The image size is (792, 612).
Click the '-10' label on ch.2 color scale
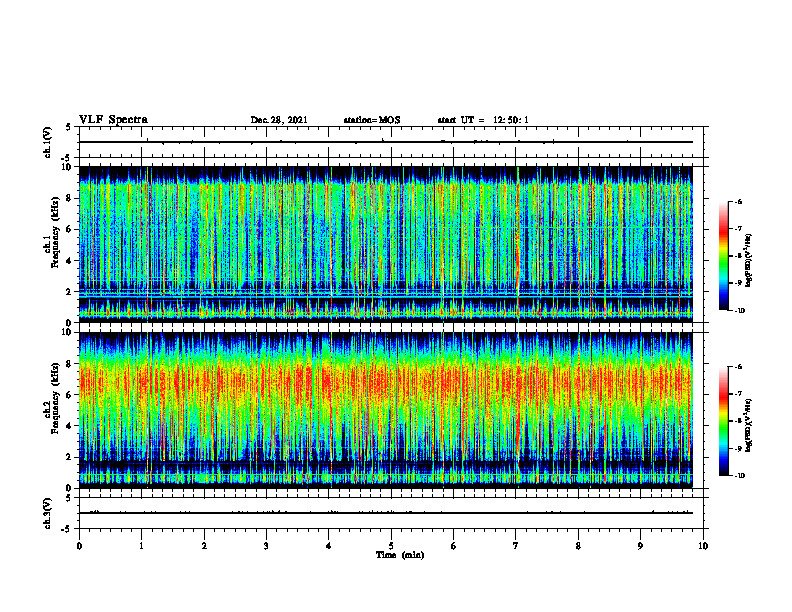[x=739, y=476]
